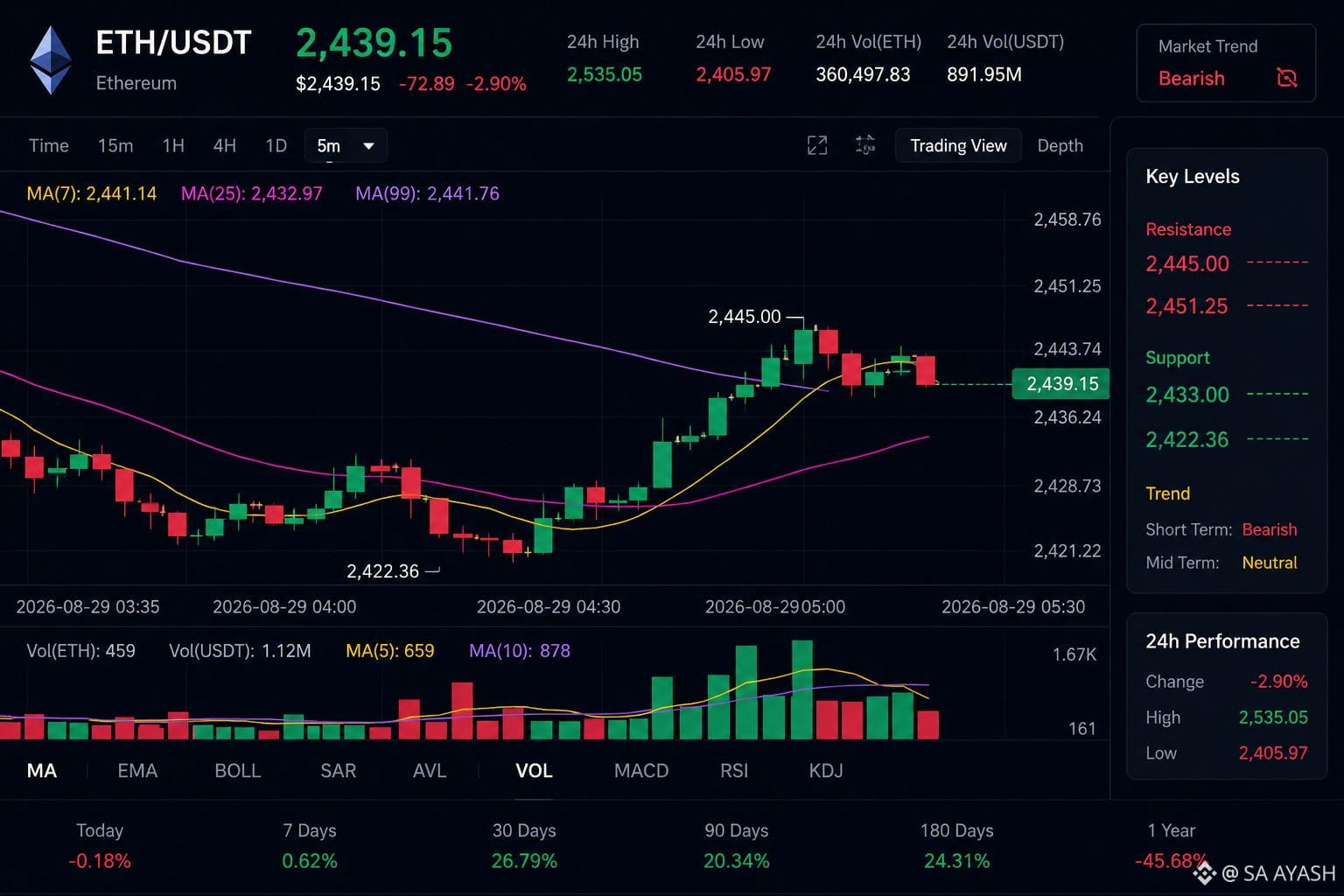Click the 24h High value 2,535.05 in header

[x=605, y=74]
